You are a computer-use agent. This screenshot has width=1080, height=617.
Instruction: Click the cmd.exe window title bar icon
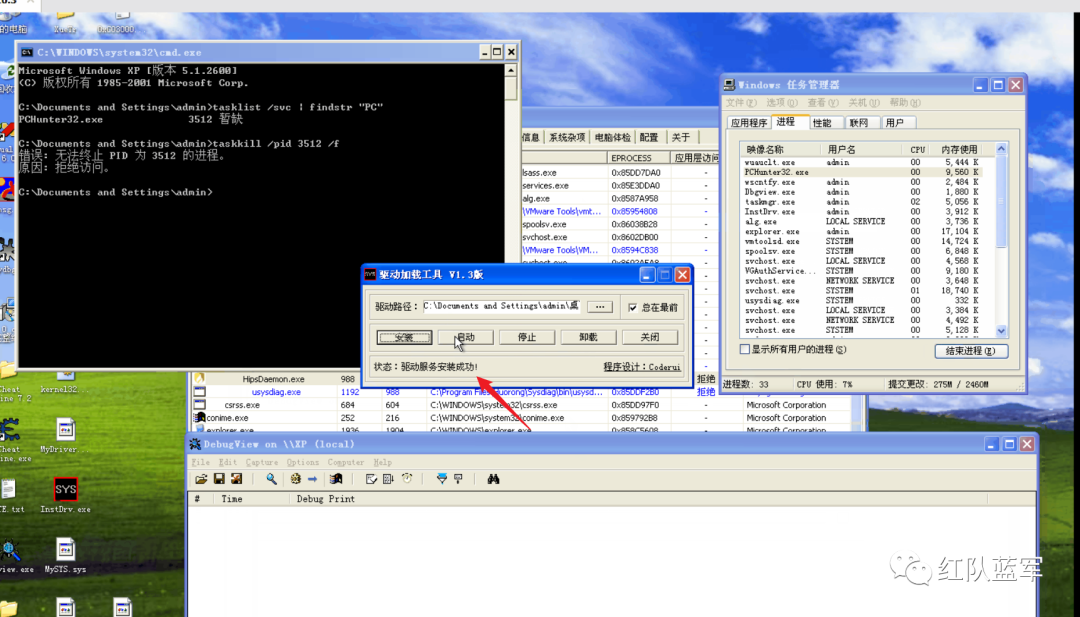tap(26, 52)
